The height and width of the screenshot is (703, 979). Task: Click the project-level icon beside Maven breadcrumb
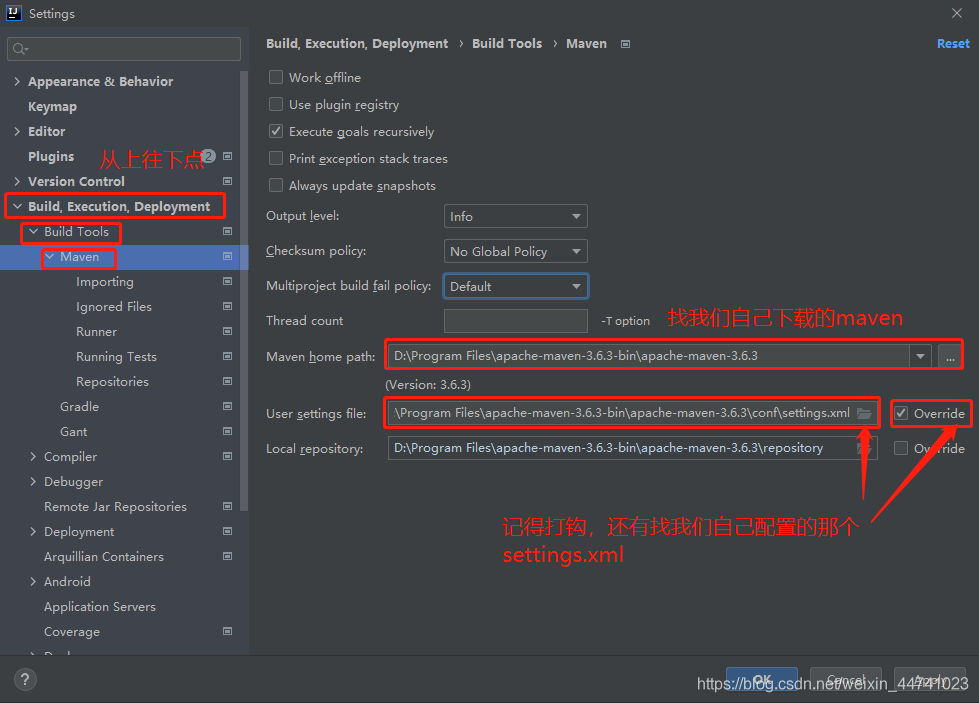tap(625, 44)
